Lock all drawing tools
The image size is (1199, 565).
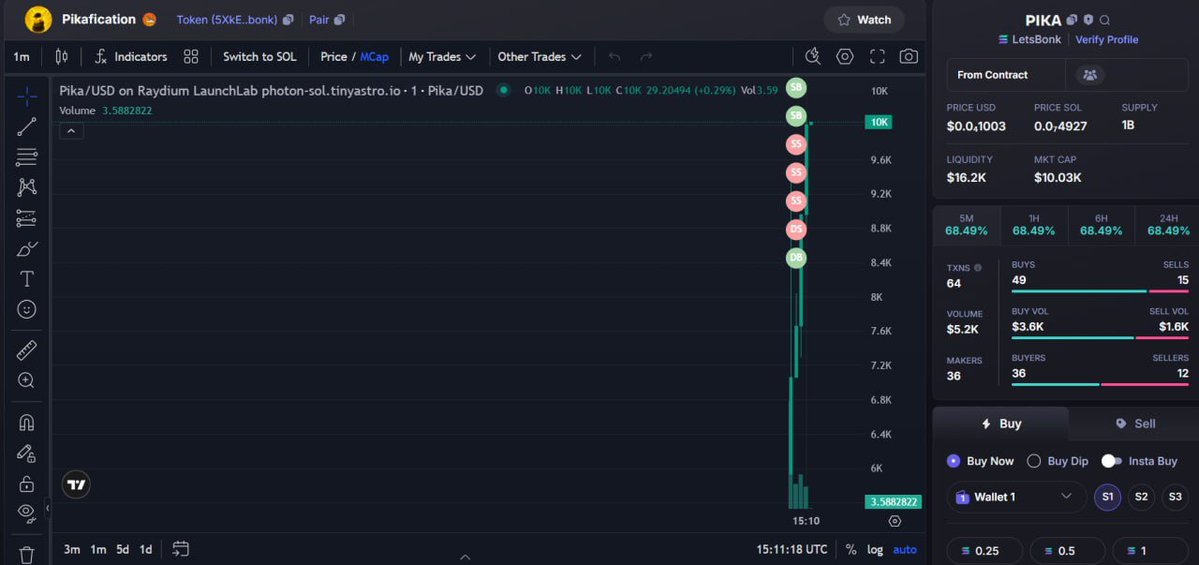tap(27, 484)
